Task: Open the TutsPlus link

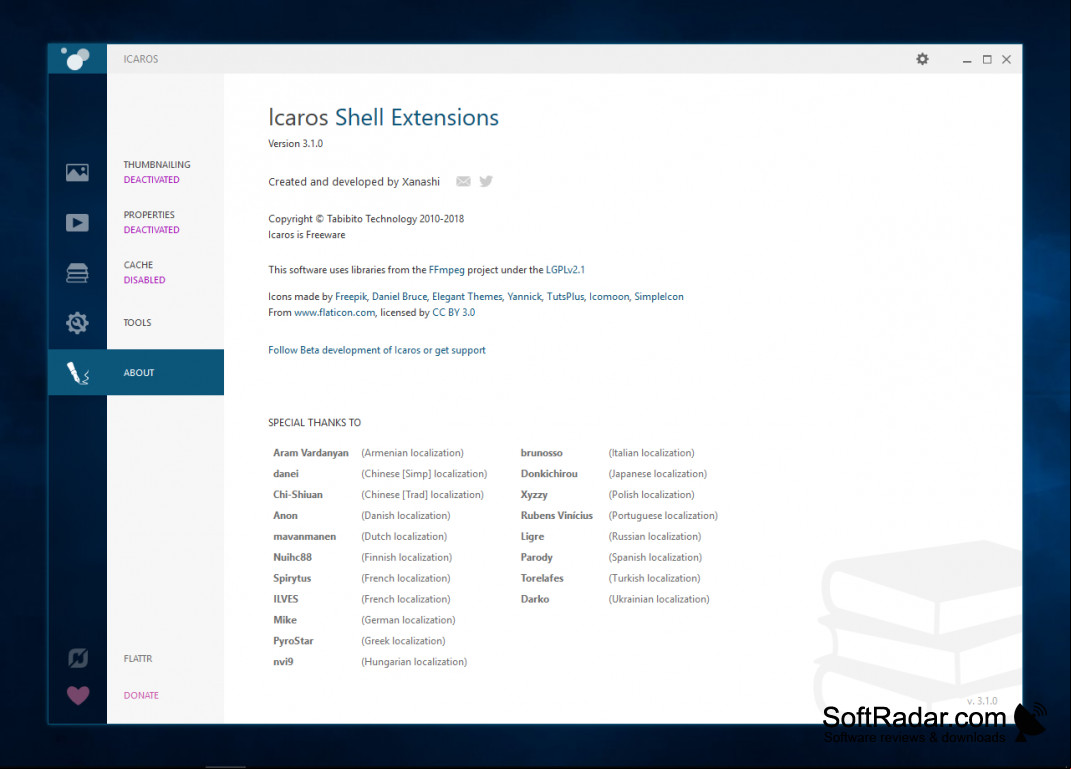Action: [x=565, y=296]
